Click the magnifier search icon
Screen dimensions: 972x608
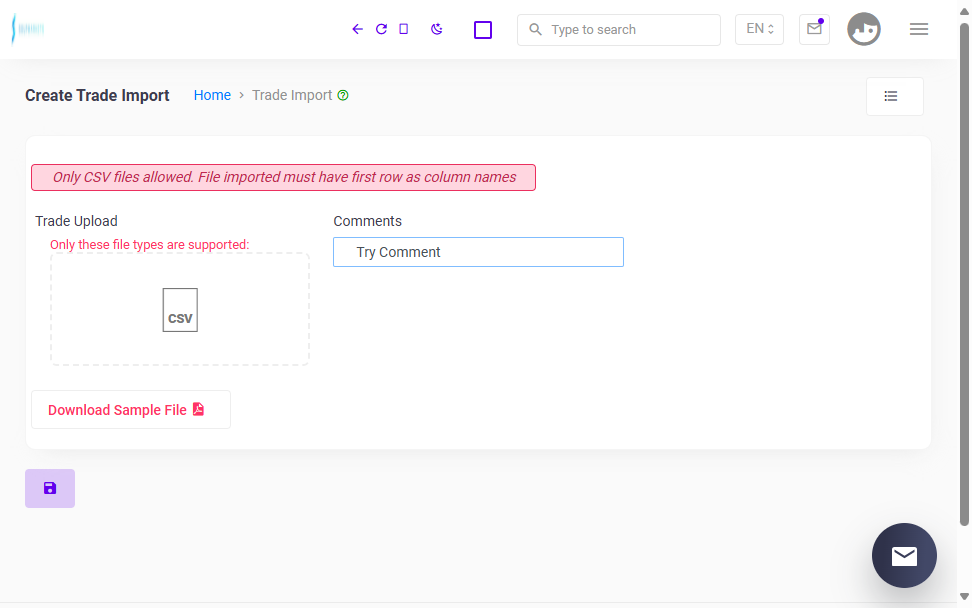[x=535, y=29]
